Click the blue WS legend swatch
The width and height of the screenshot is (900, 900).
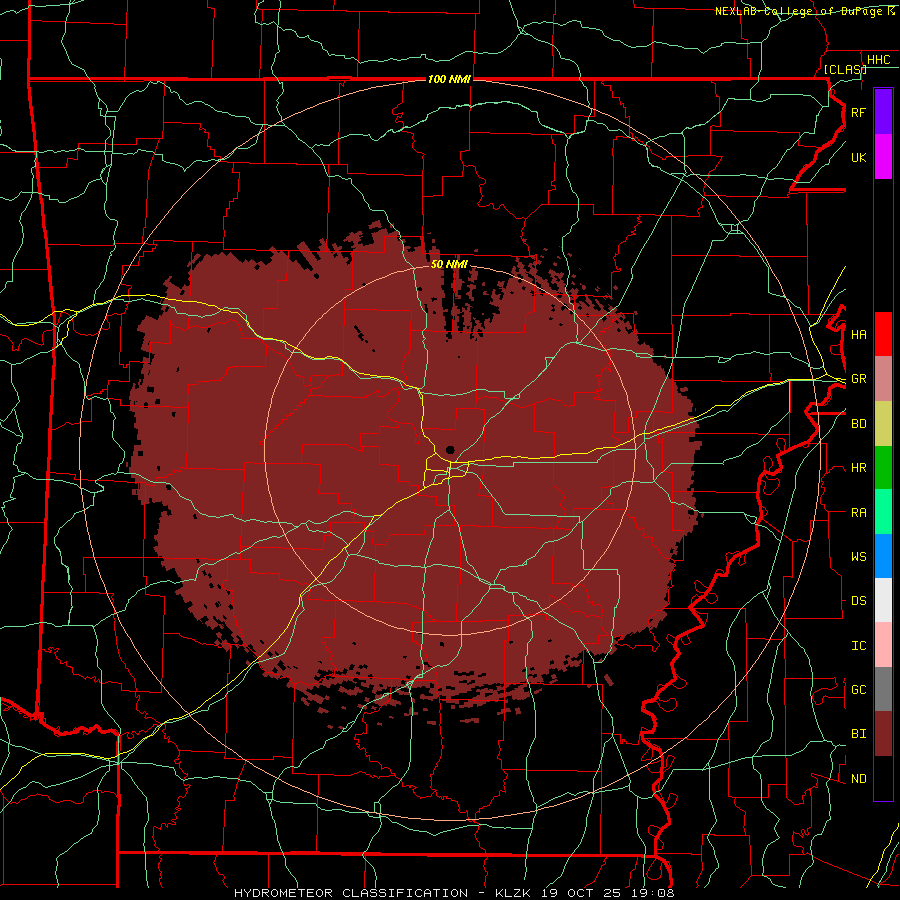pyautogui.click(x=883, y=556)
